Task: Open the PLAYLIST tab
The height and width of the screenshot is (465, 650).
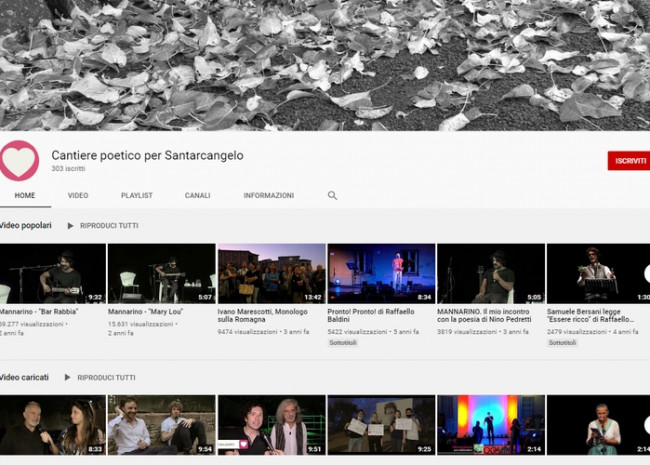Action: (136, 196)
